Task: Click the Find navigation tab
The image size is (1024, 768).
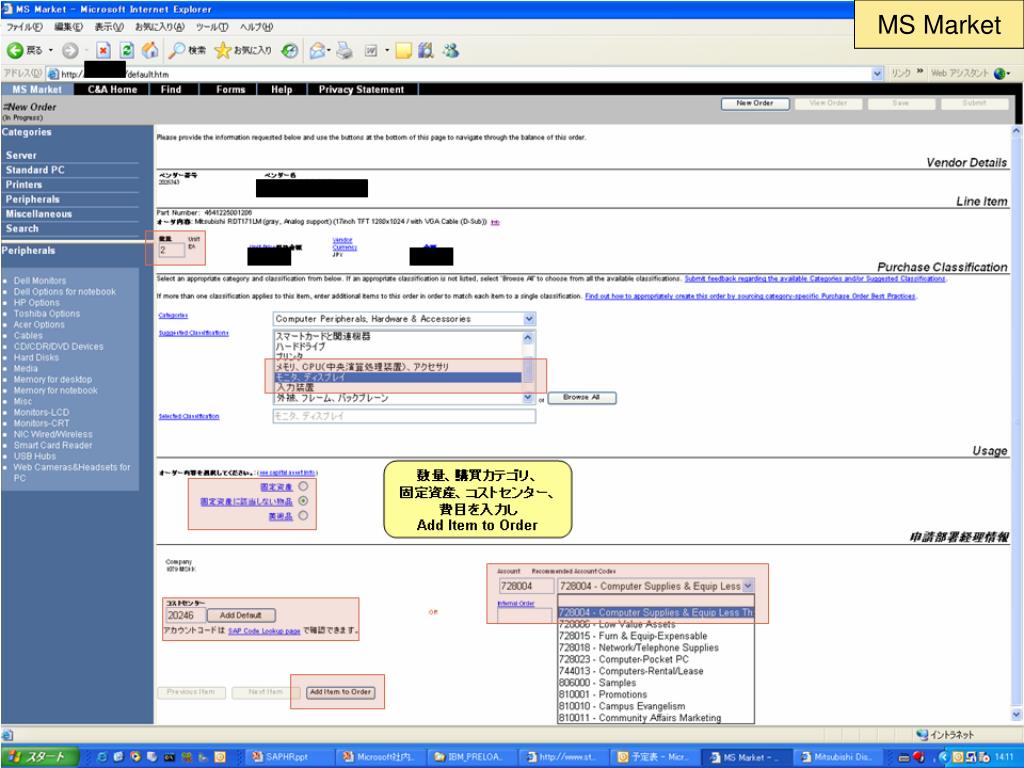Action: (171, 89)
